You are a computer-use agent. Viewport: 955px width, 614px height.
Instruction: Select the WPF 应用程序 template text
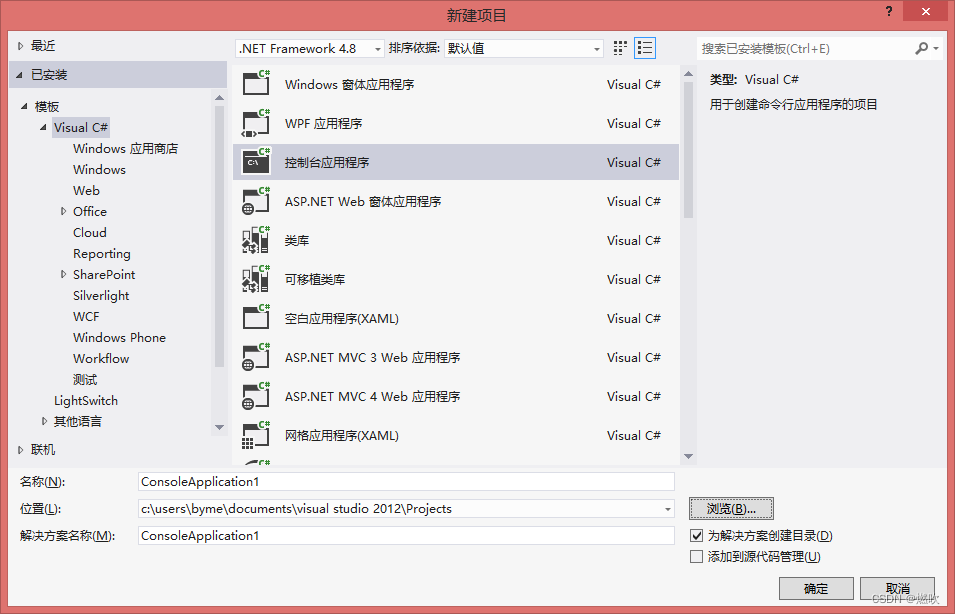pyautogui.click(x=323, y=124)
